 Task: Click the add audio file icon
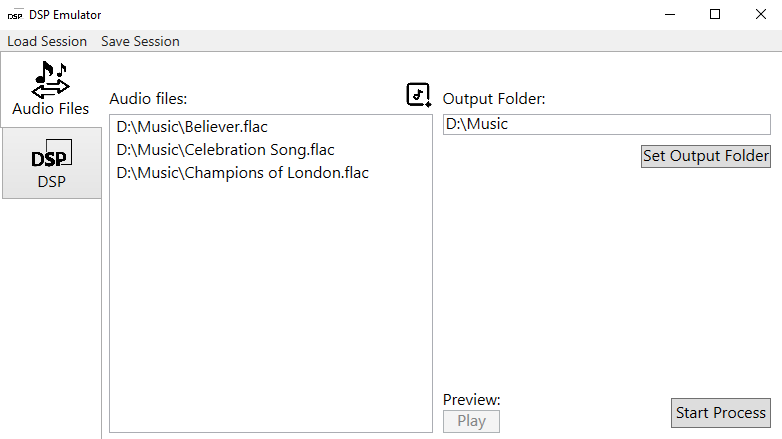[x=418, y=95]
